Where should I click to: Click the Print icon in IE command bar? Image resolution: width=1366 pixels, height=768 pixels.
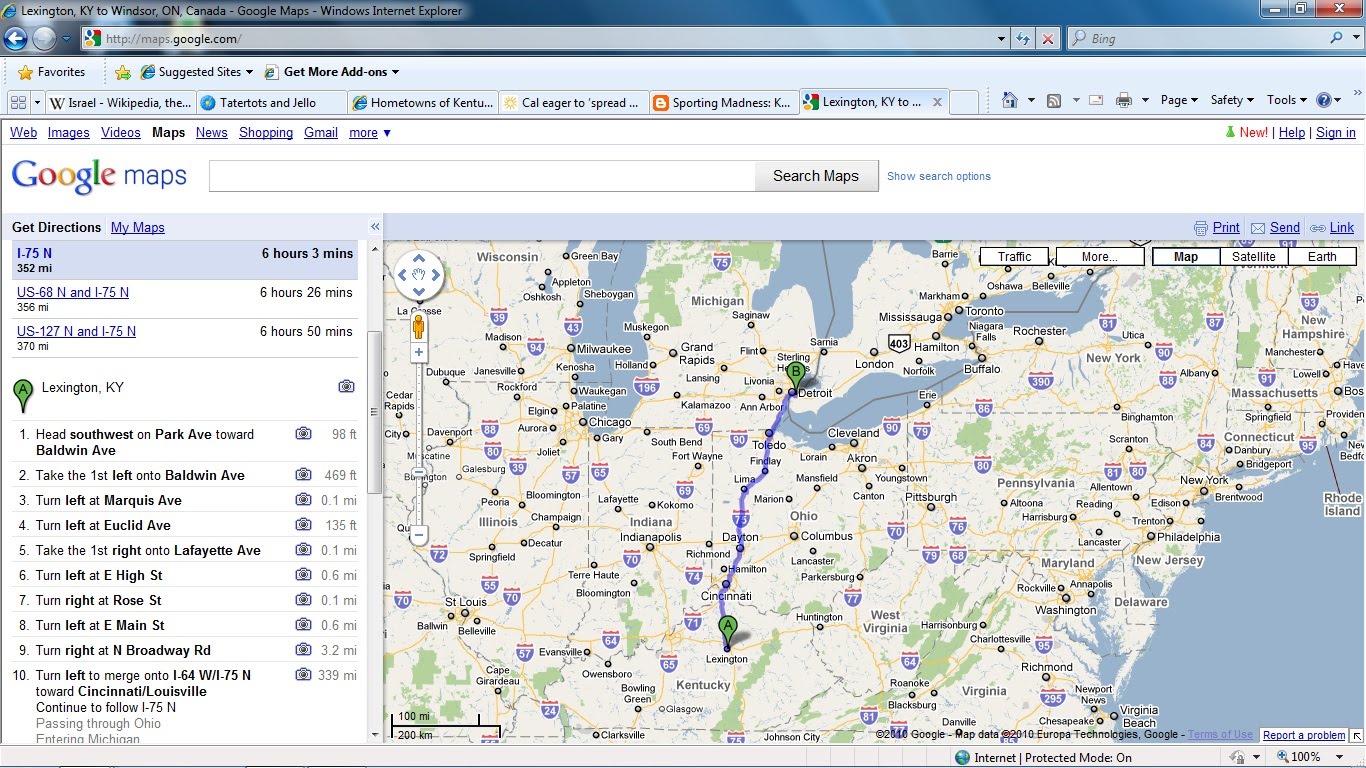[1123, 100]
